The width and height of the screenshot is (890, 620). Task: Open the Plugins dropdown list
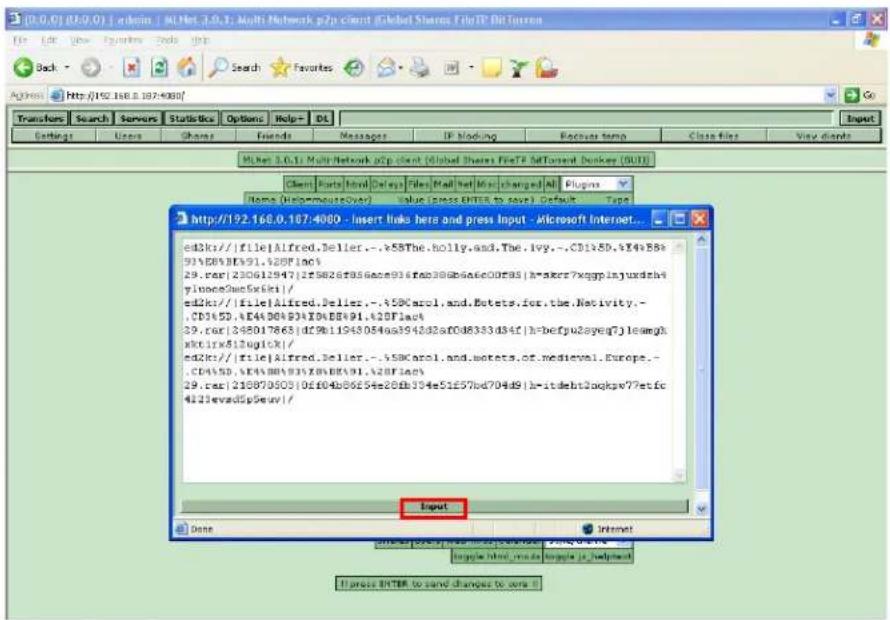(597, 184)
